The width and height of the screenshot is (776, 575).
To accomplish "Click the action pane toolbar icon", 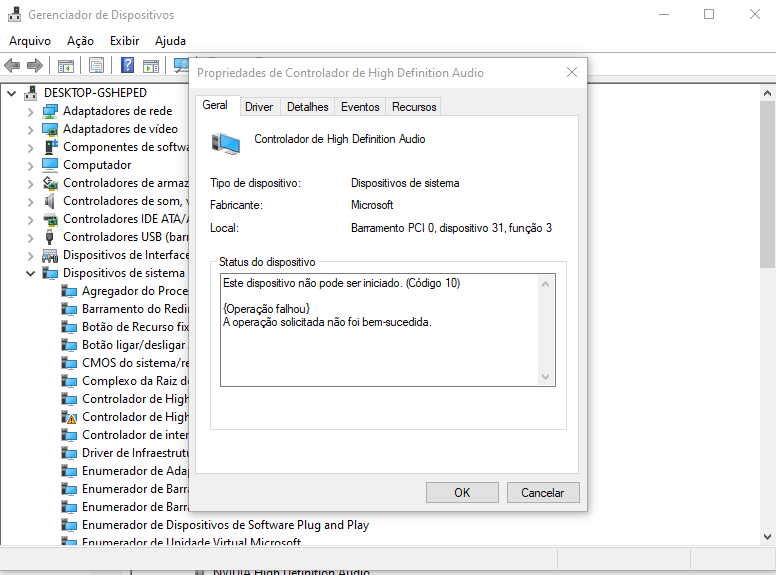I will 151,65.
